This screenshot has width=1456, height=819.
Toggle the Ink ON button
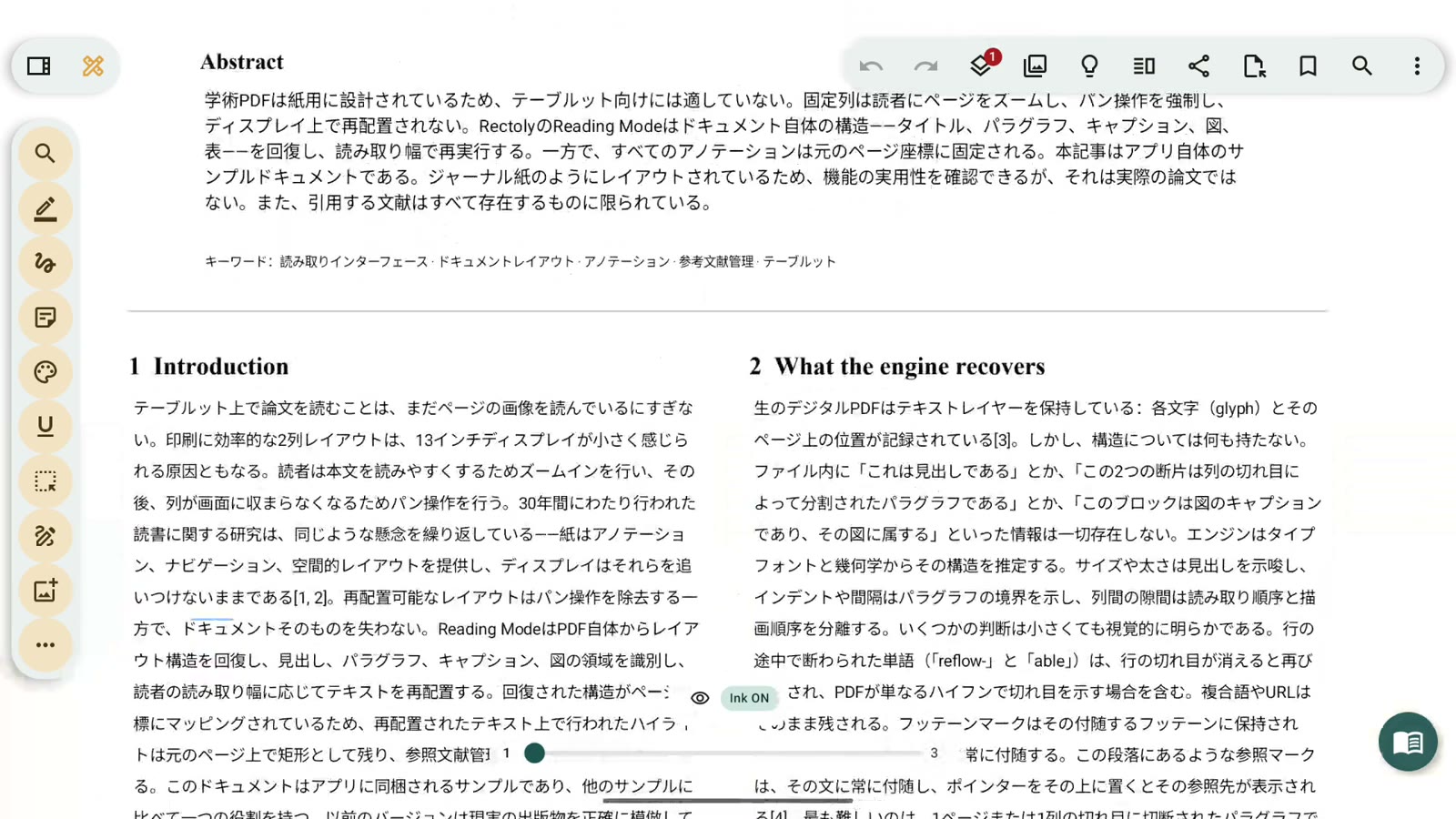(x=749, y=698)
